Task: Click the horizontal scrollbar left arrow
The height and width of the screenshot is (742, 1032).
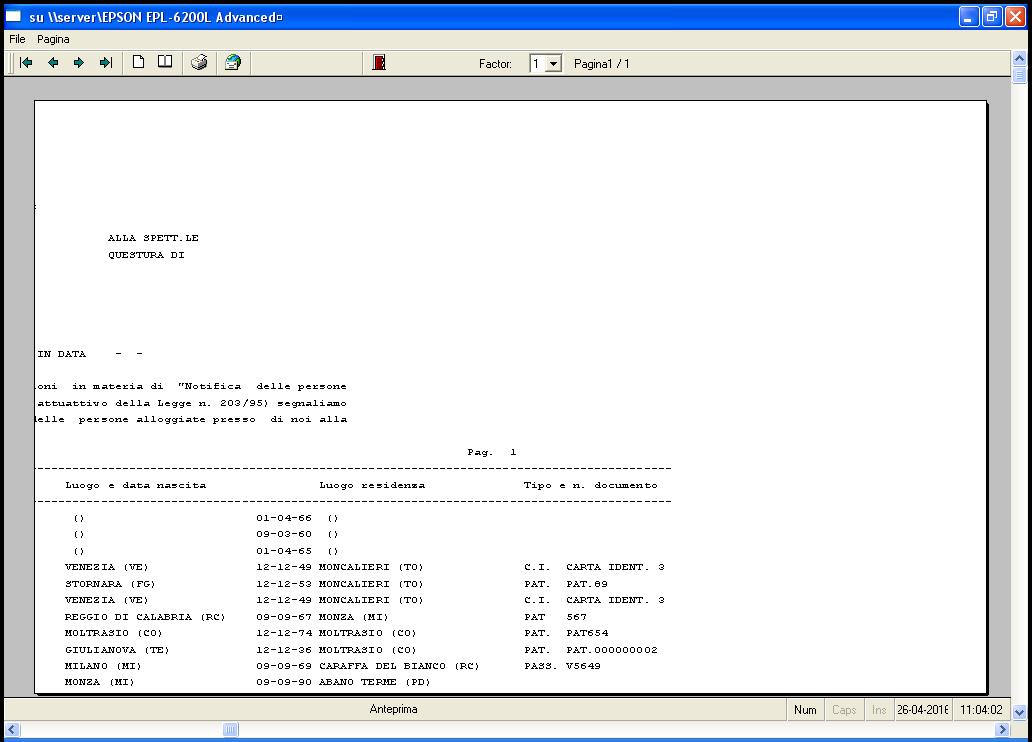Action: coord(12,729)
